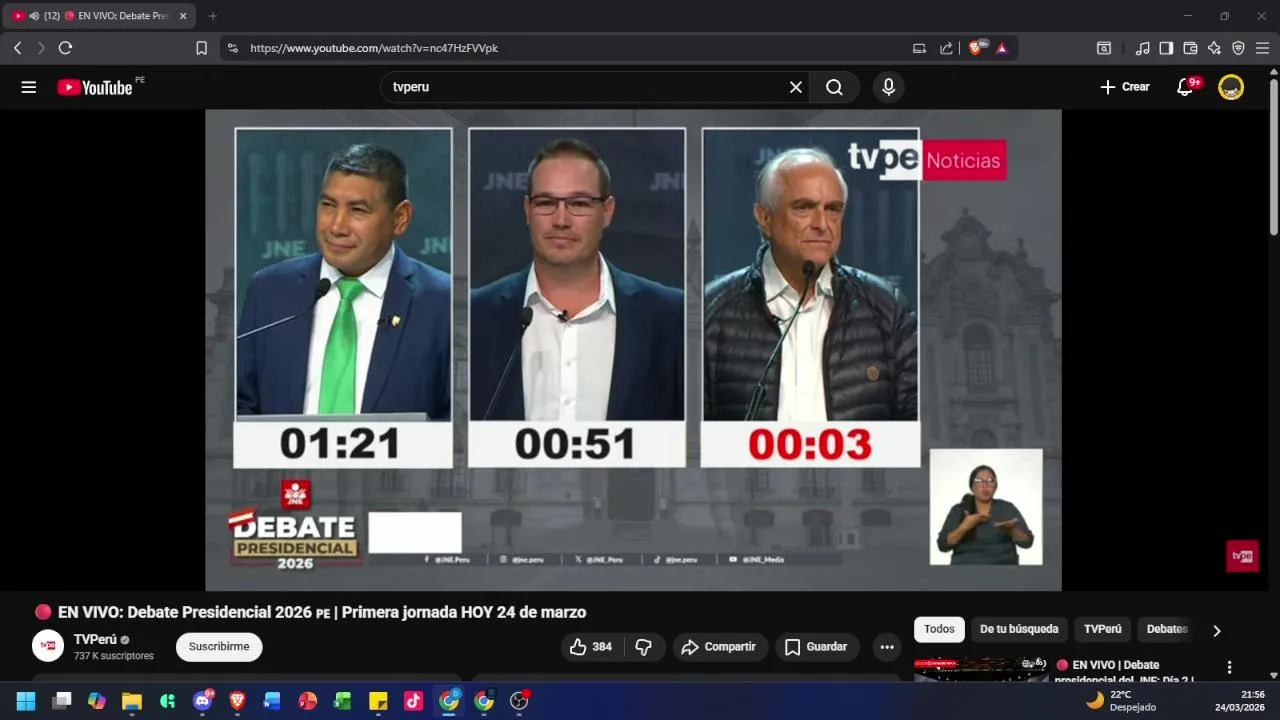Open YouTube notifications bell
The image size is (1280, 720).
tap(1186, 87)
